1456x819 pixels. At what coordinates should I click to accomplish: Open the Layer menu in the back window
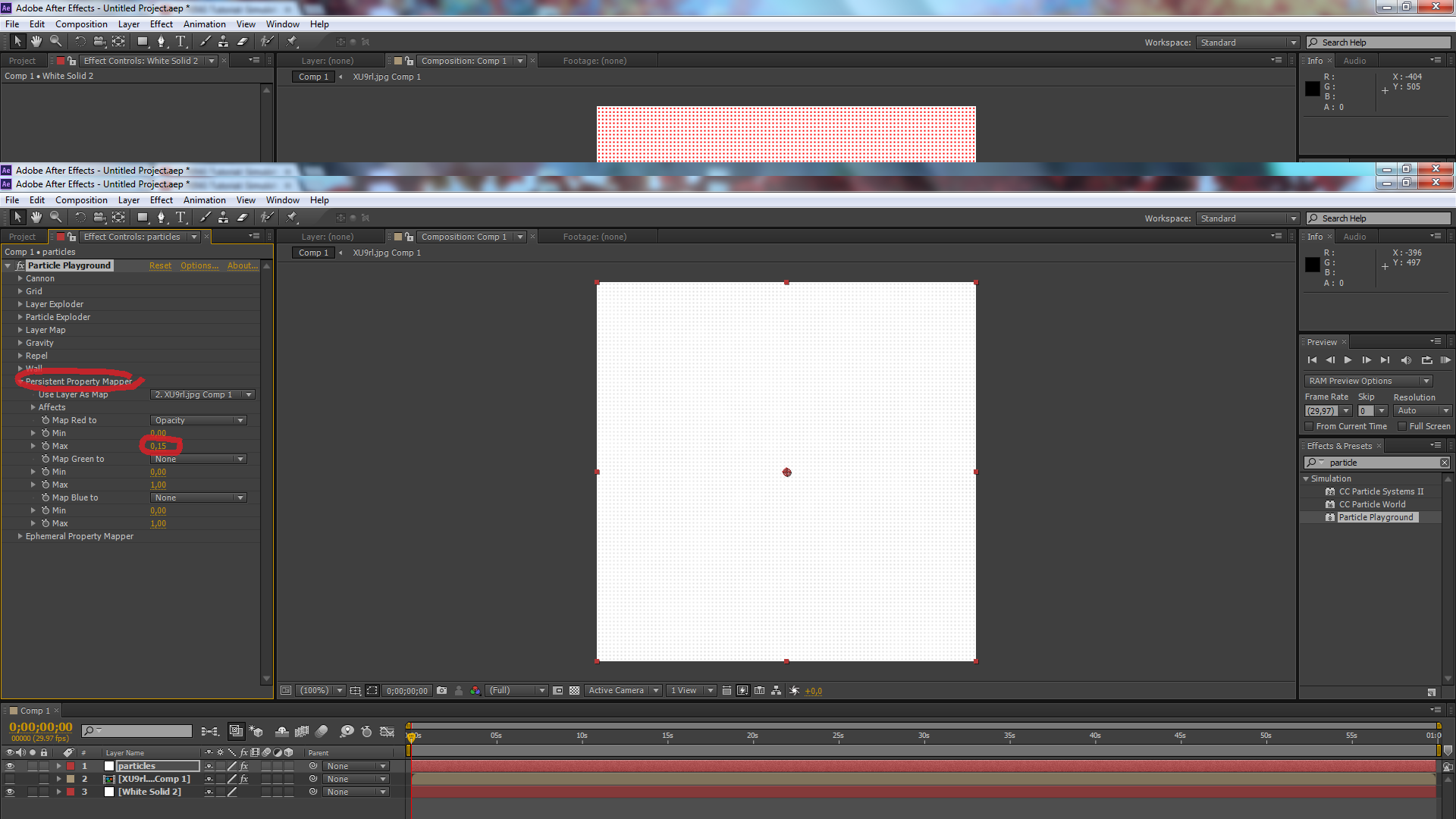128,24
